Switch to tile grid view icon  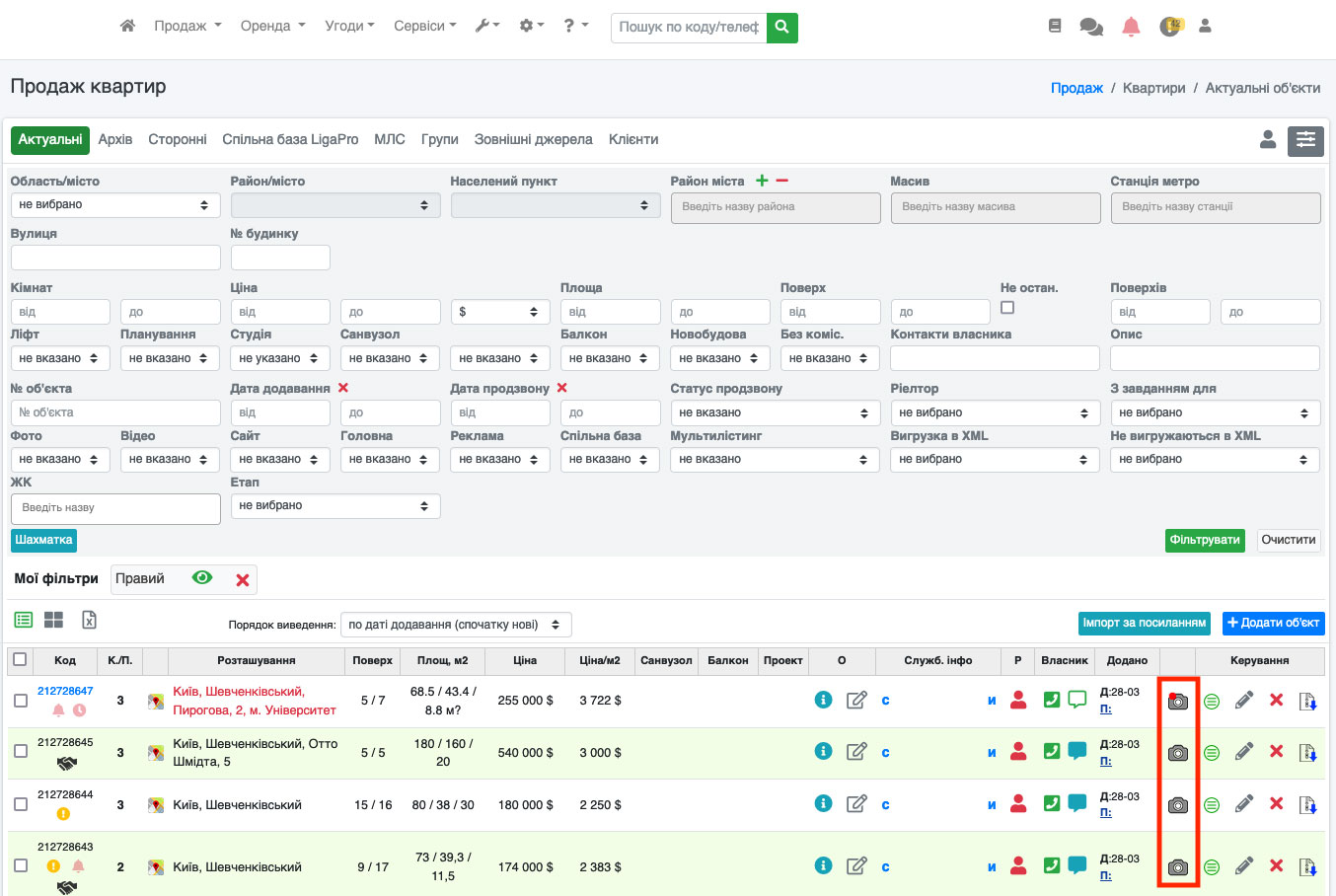(x=53, y=620)
